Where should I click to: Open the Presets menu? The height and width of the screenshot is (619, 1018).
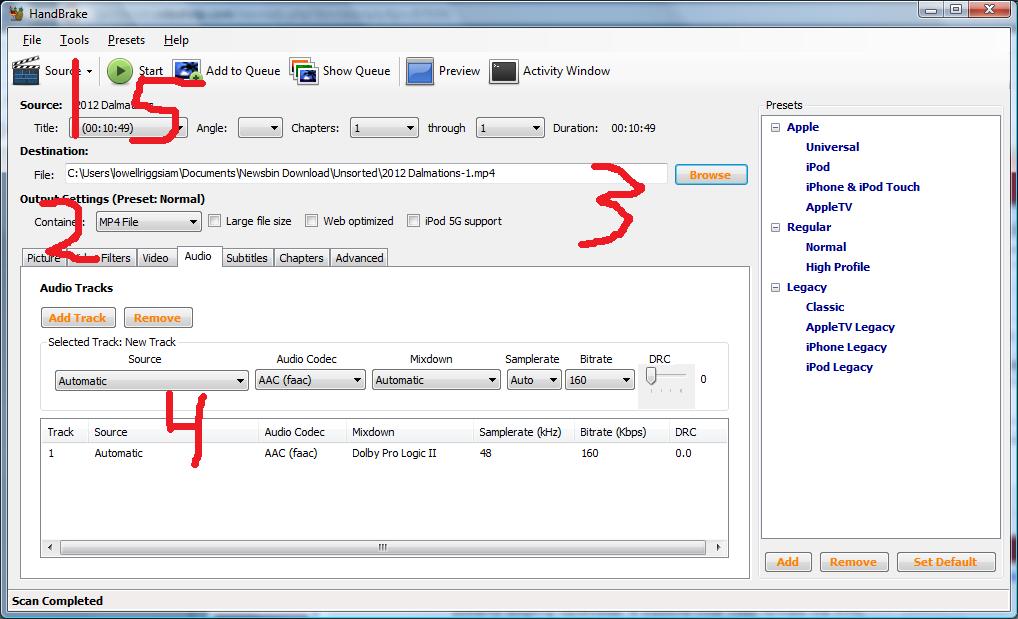126,40
